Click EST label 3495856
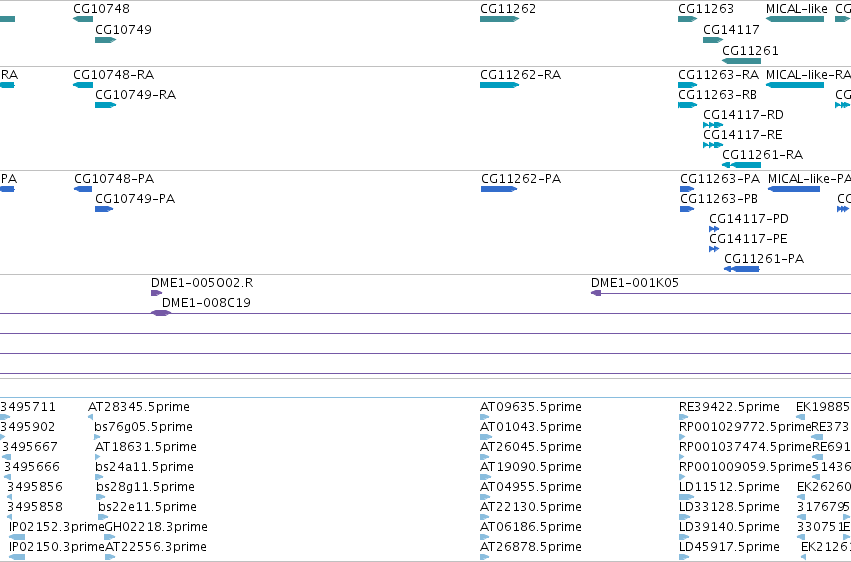This screenshot has width=851, height=562. 35,488
